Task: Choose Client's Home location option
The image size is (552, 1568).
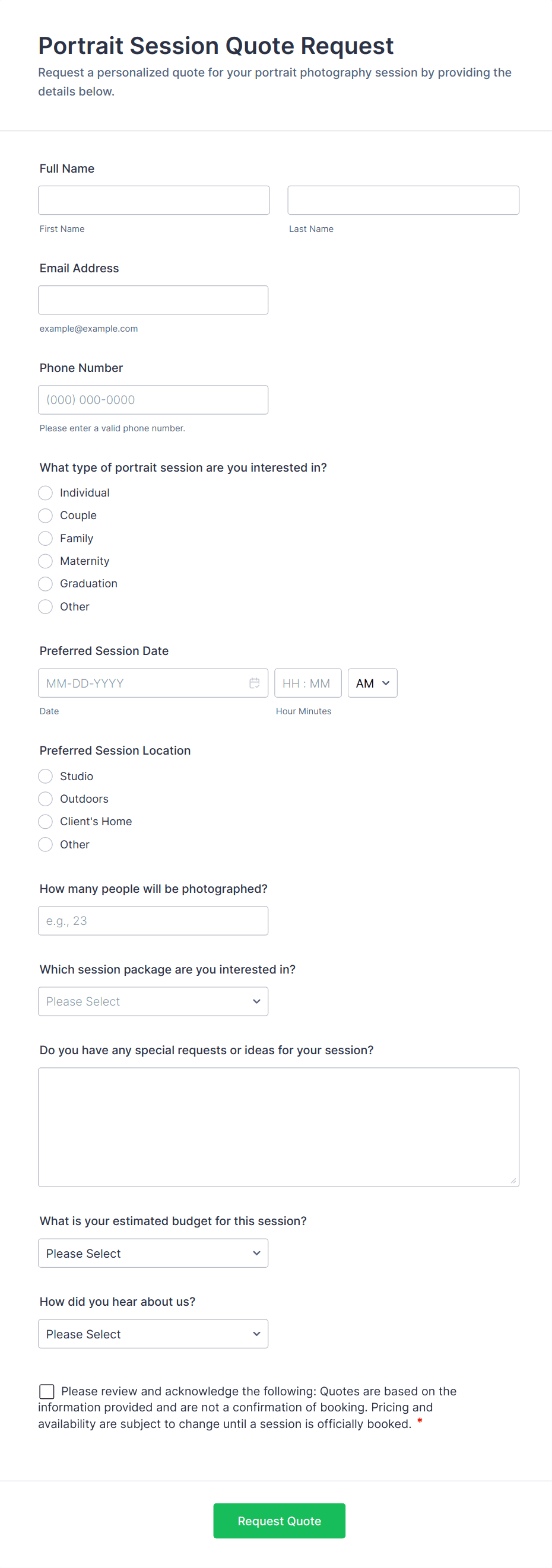Action: pyautogui.click(x=46, y=821)
